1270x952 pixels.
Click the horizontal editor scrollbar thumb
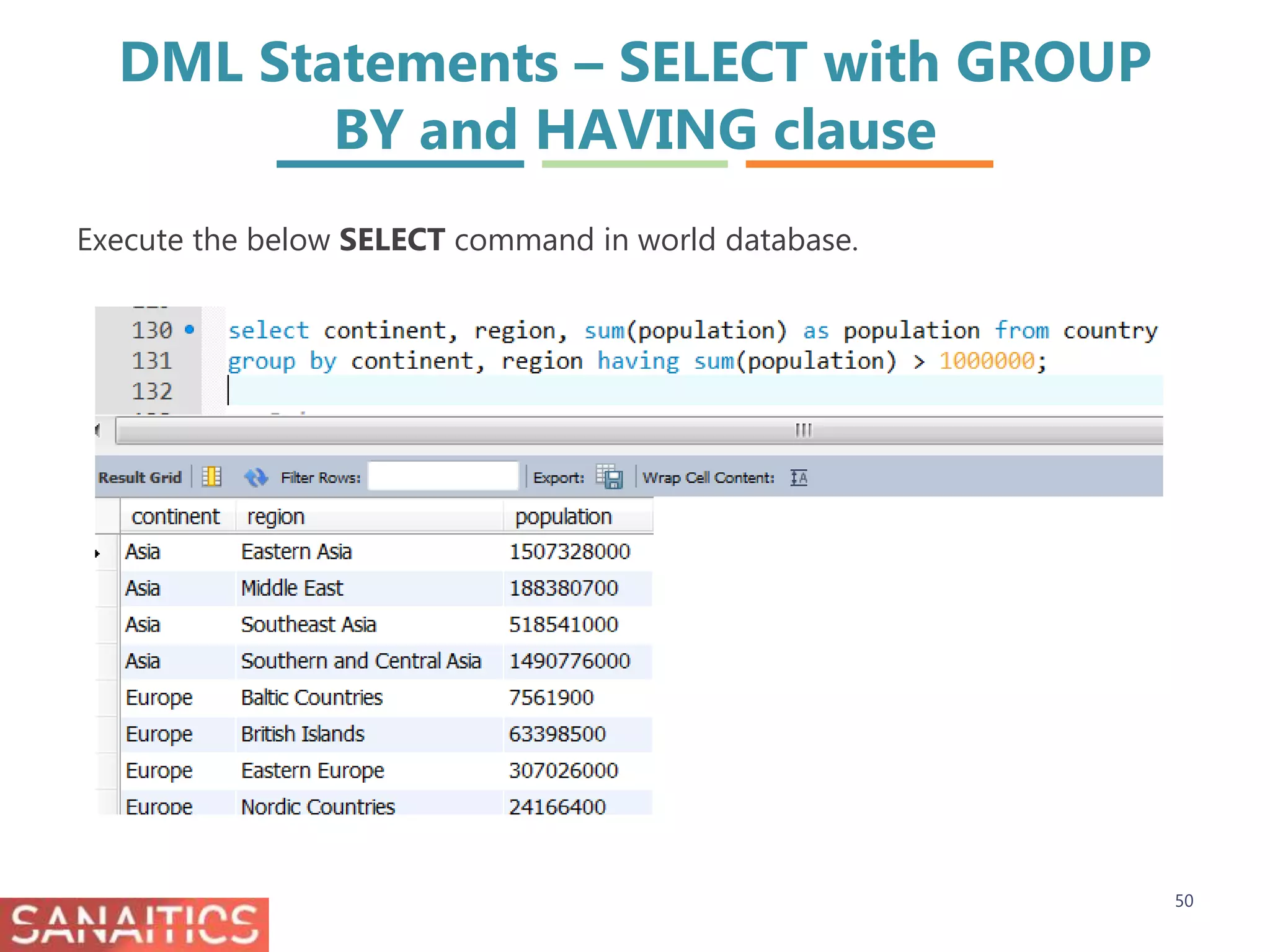(639, 430)
